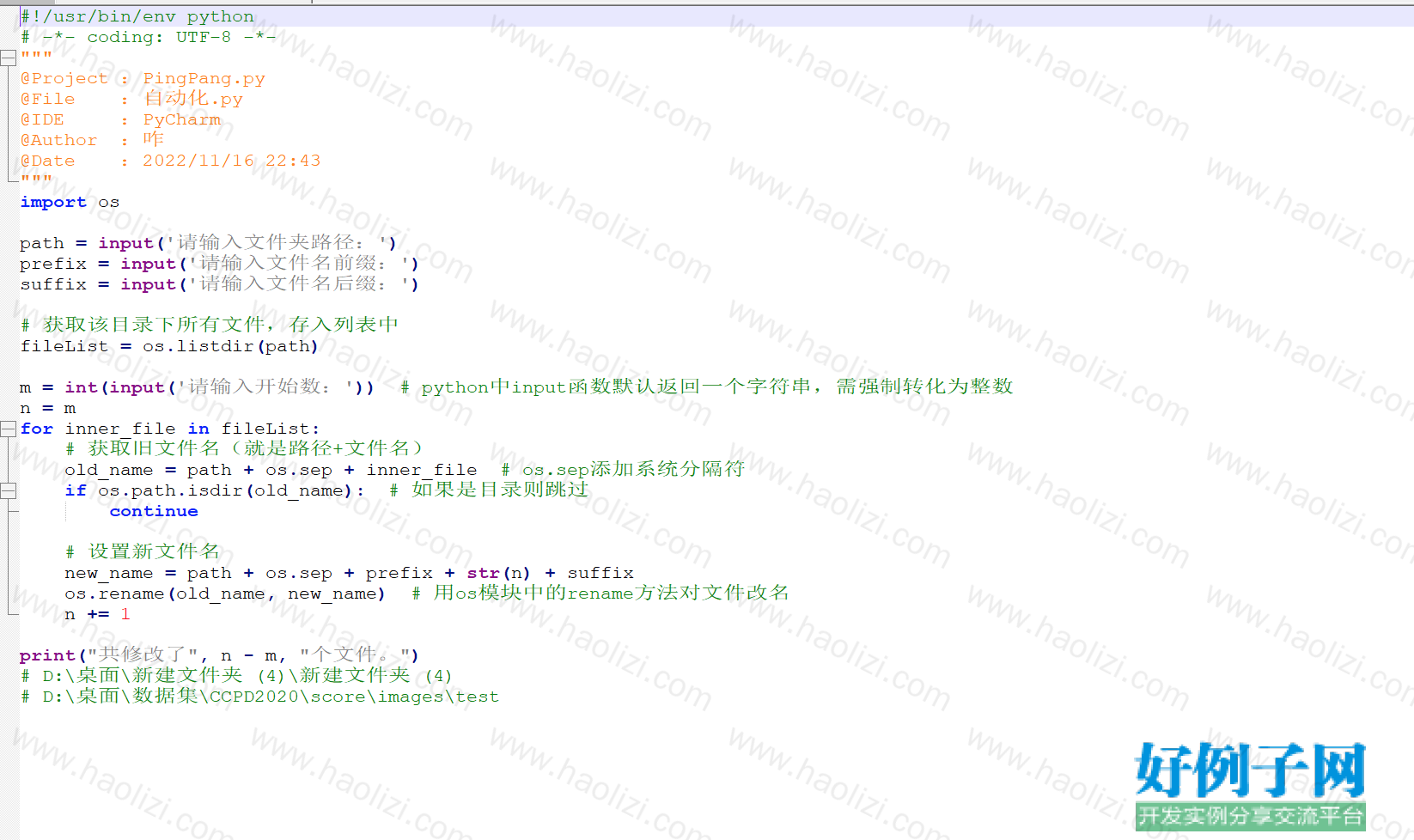Click the 'coding: UTF-8' comment line
1414x840 pixels.
point(148,37)
